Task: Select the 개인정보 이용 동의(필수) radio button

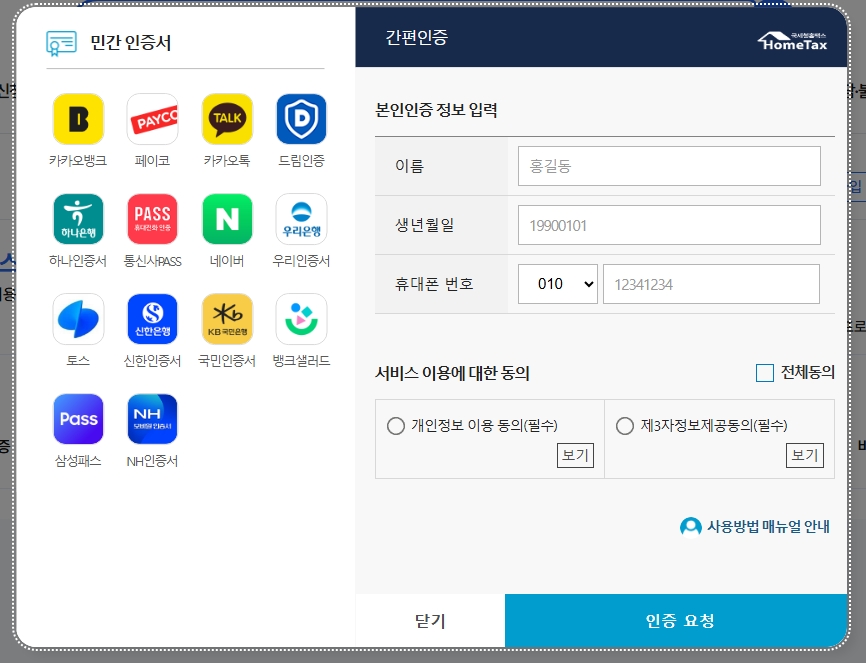Action: 395,426
